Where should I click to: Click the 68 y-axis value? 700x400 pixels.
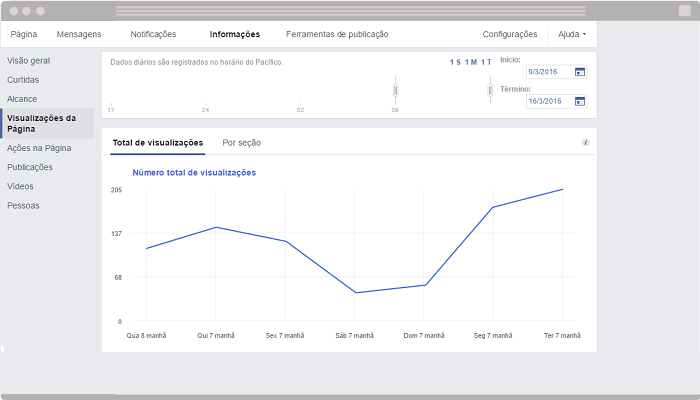click(118, 278)
